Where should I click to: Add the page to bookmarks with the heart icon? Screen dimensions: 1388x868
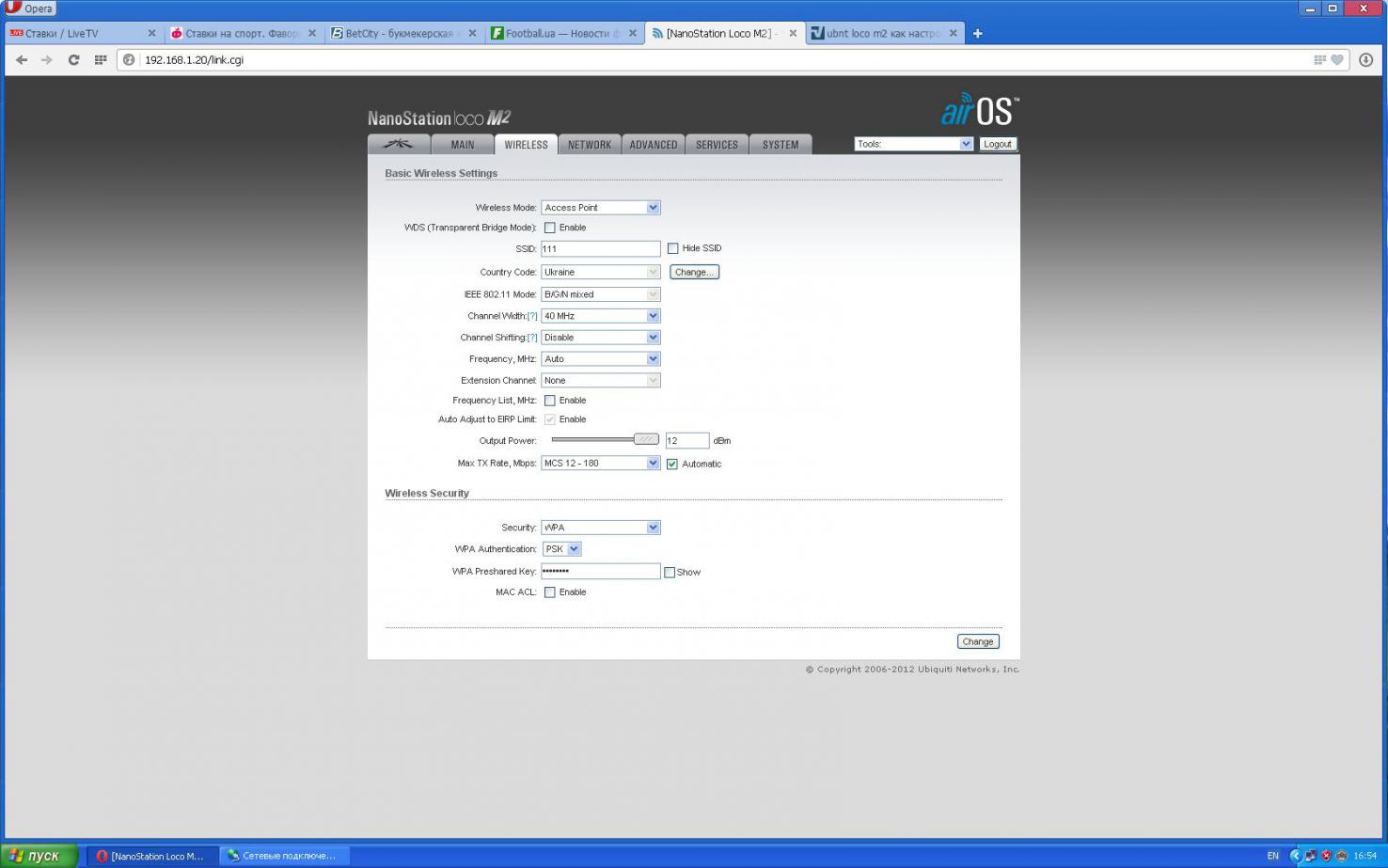tap(1337, 59)
